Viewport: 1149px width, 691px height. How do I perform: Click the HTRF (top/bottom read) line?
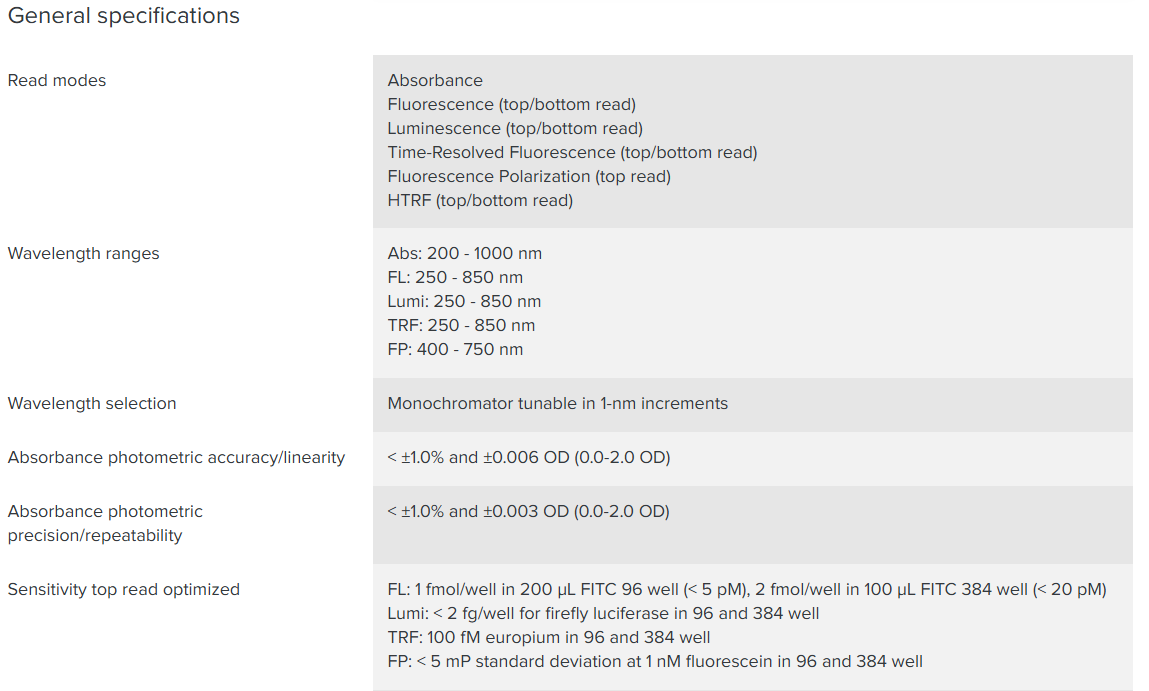tap(480, 201)
